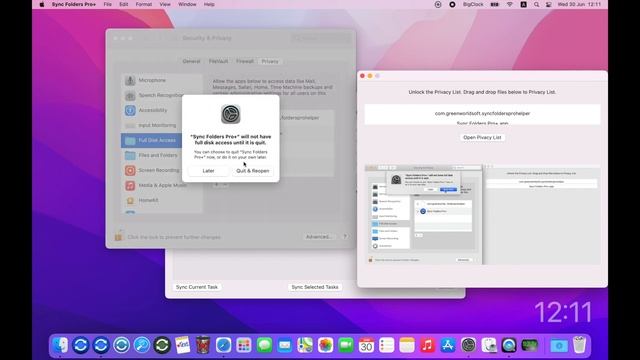Open Finder from the Dock
Viewport: 640px width, 360px height.
(60, 345)
